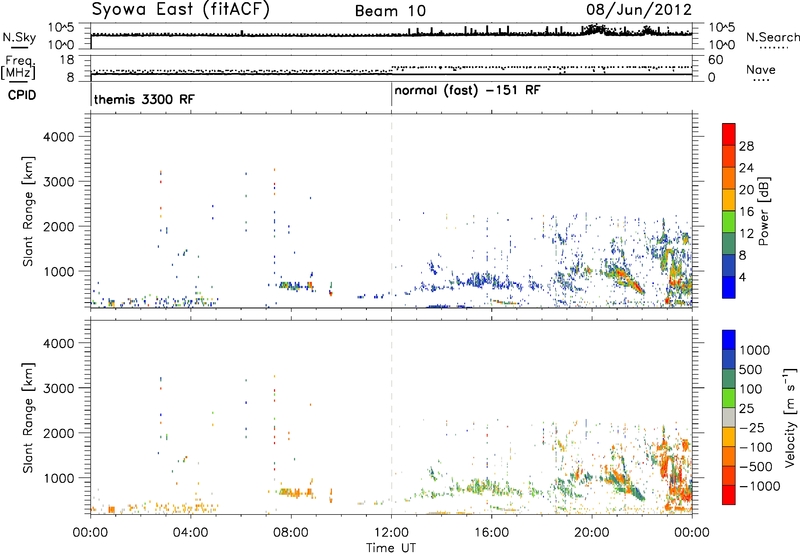Screen dimensions: 800x554
Task: Click the "18" frequency axis tick
Action: pyautogui.click(x=67, y=60)
